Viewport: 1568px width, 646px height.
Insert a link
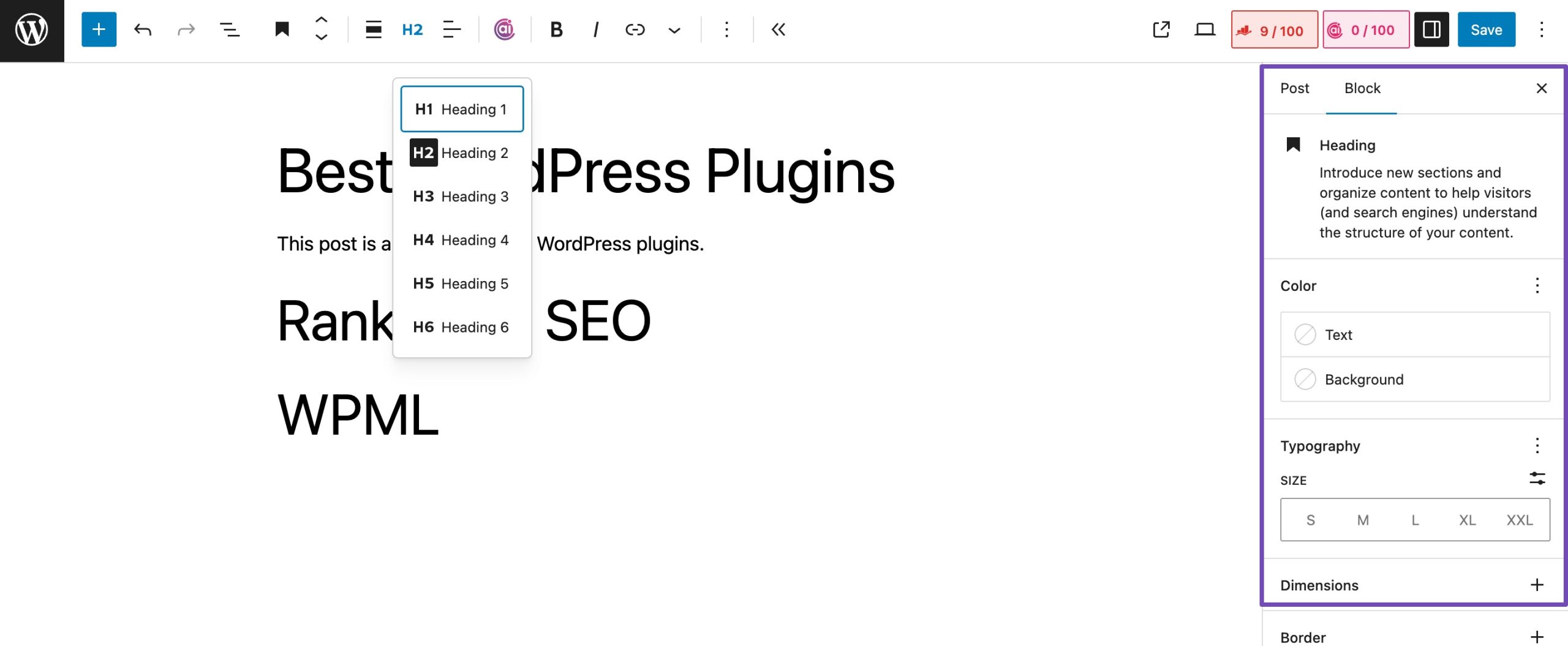click(635, 29)
